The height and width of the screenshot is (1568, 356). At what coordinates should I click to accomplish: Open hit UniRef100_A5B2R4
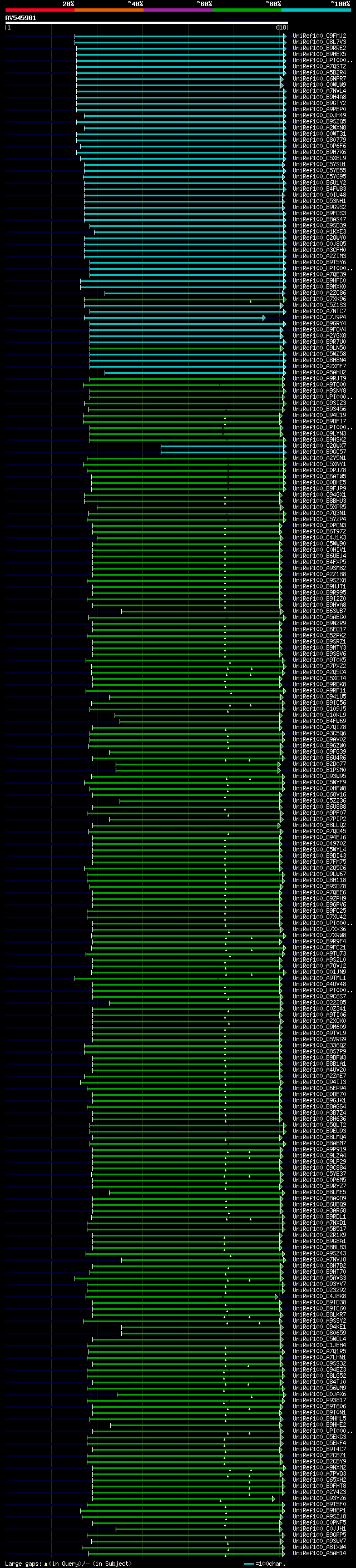pos(319,72)
